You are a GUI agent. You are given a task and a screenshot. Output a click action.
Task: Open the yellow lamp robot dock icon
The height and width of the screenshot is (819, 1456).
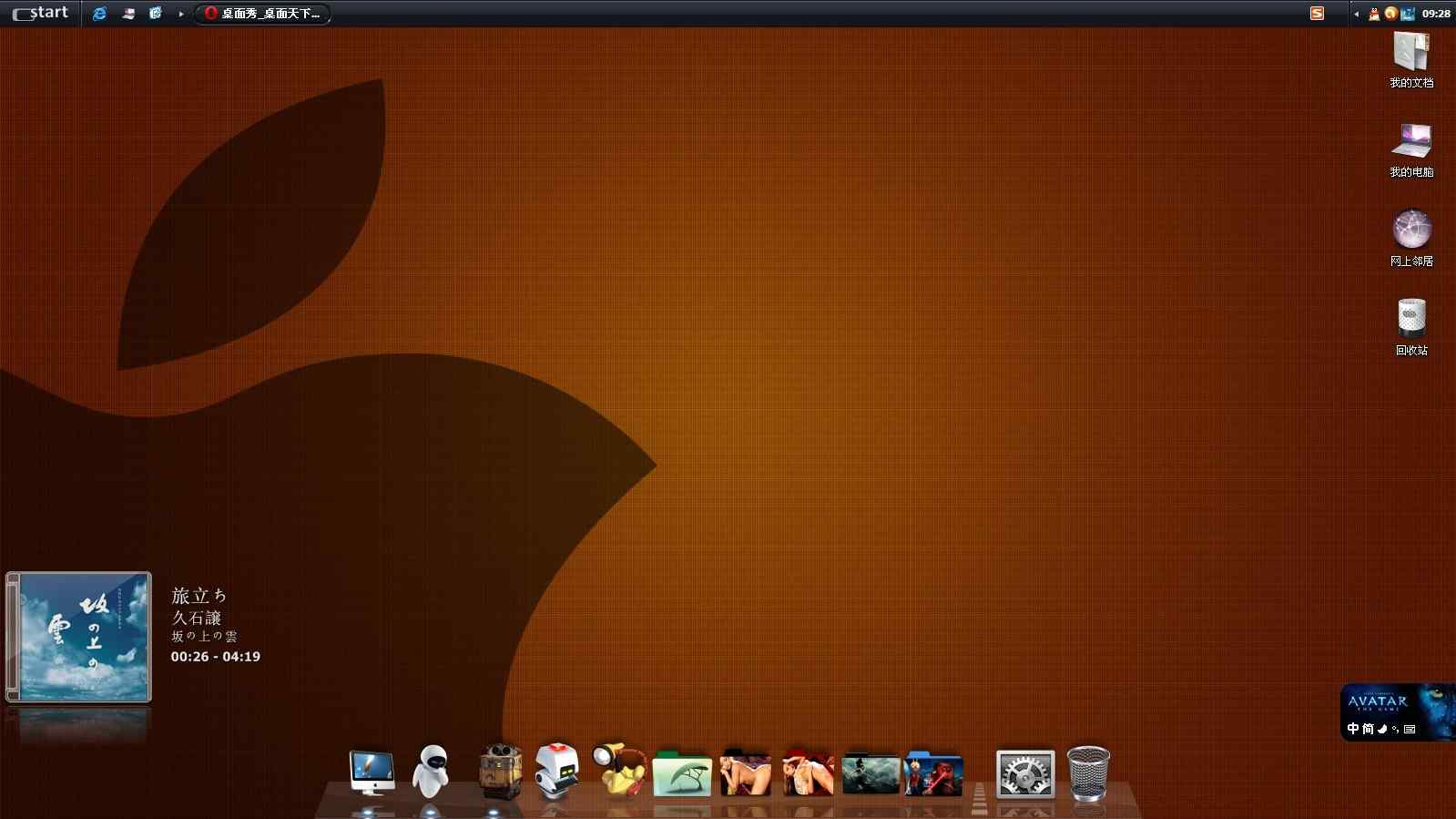(619, 769)
